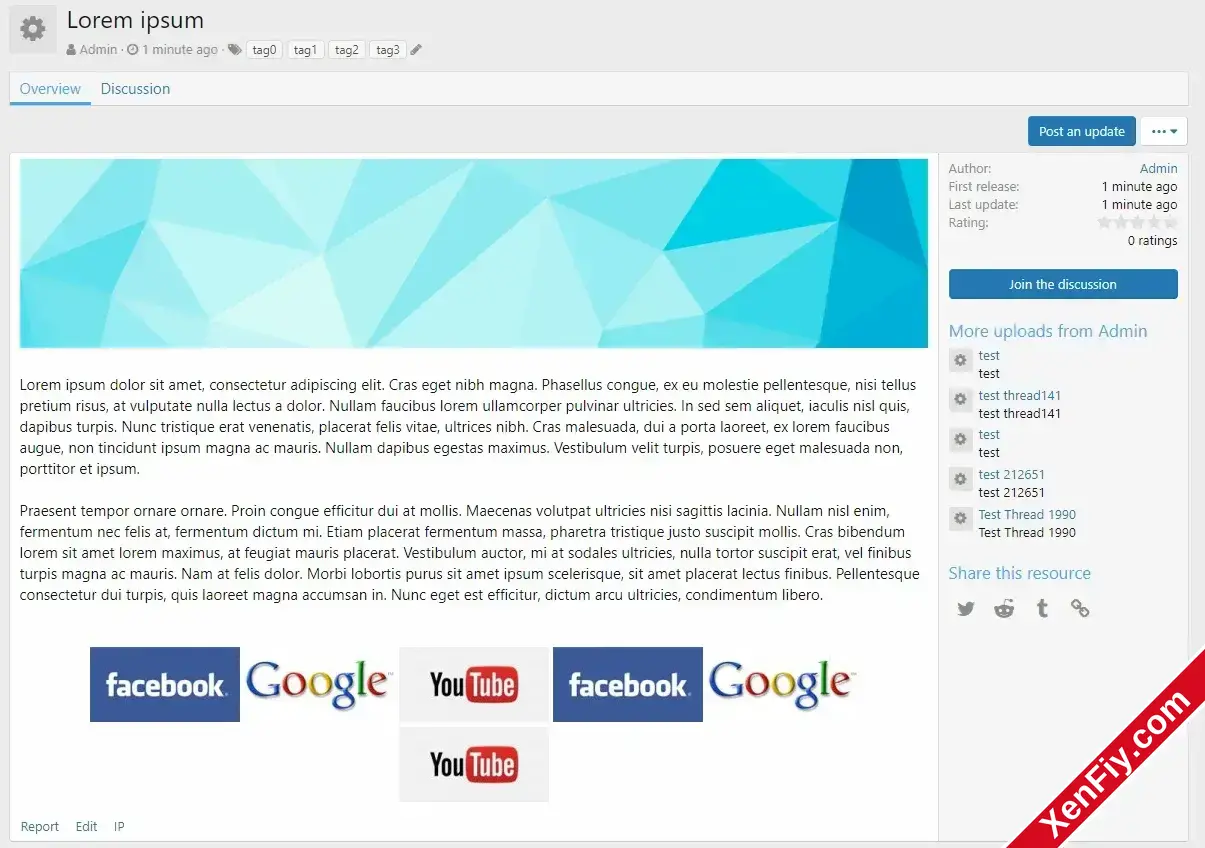Screen dimensions: 1205x848
Task: Click the Last update: label
Action: (983, 205)
